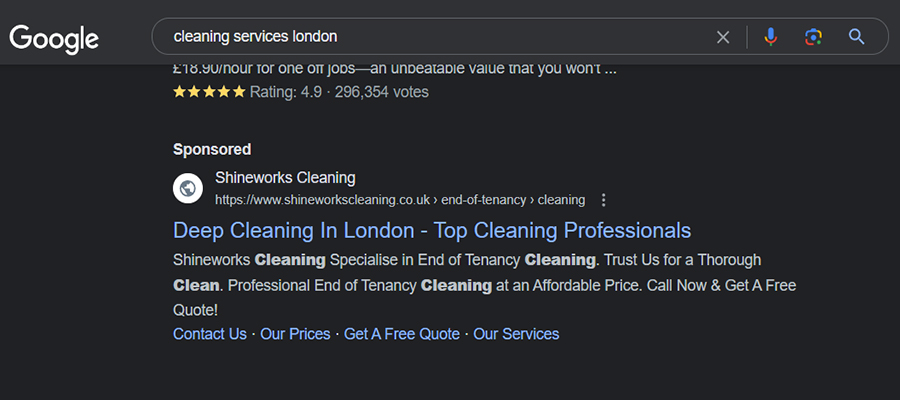The height and width of the screenshot is (400, 900).
Task: Open the Our Prices sitelink
Action: click(295, 334)
